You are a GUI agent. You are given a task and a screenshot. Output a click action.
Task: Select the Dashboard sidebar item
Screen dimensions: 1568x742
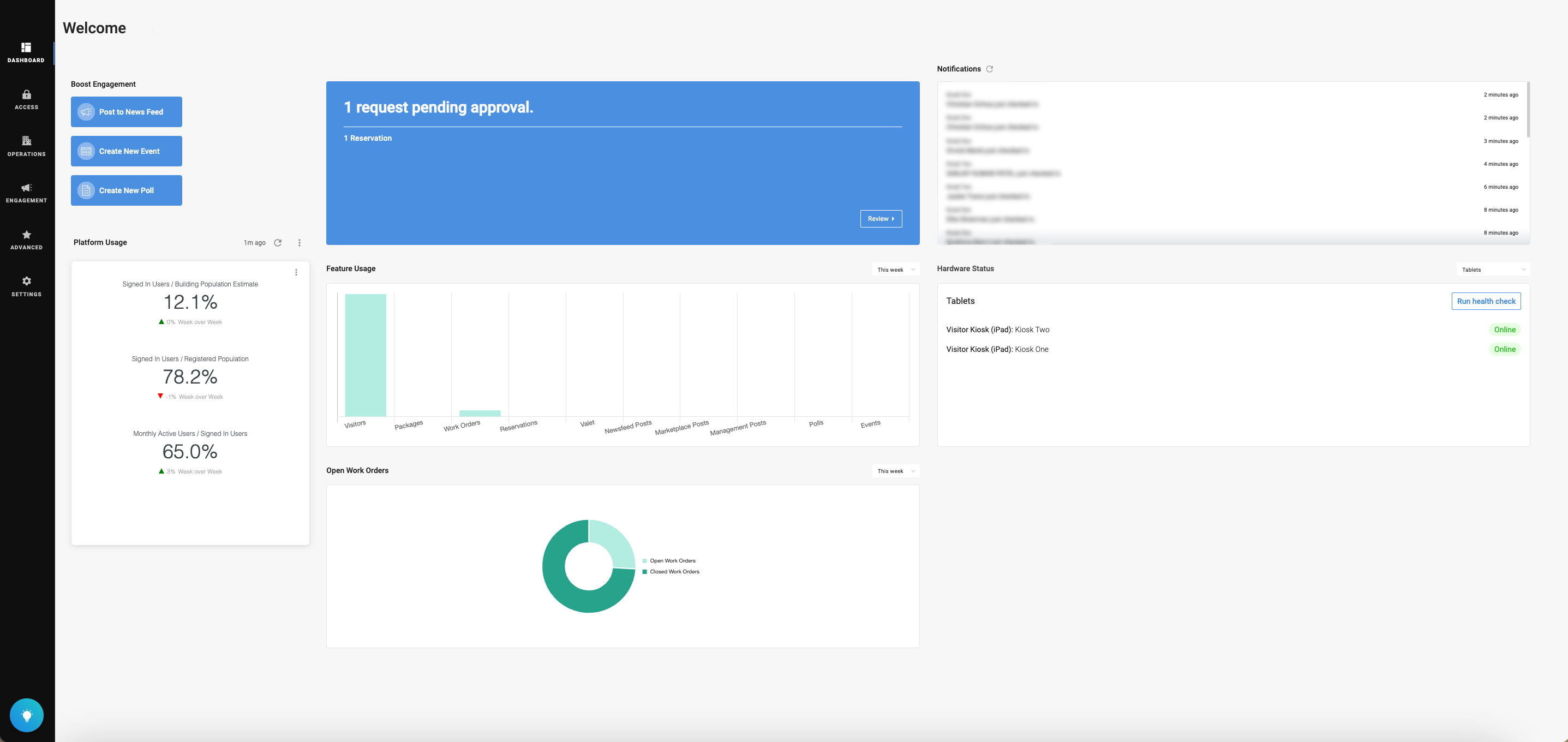tap(26, 52)
